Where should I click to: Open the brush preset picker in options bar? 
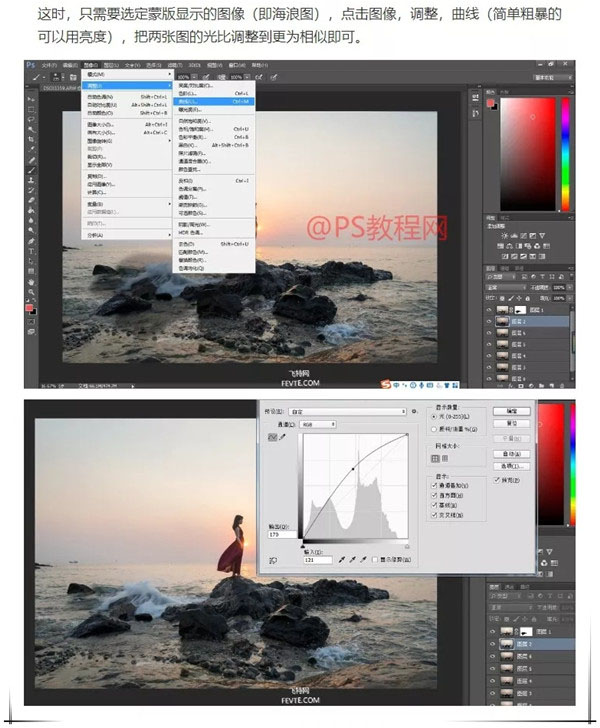(x=56, y=77)
